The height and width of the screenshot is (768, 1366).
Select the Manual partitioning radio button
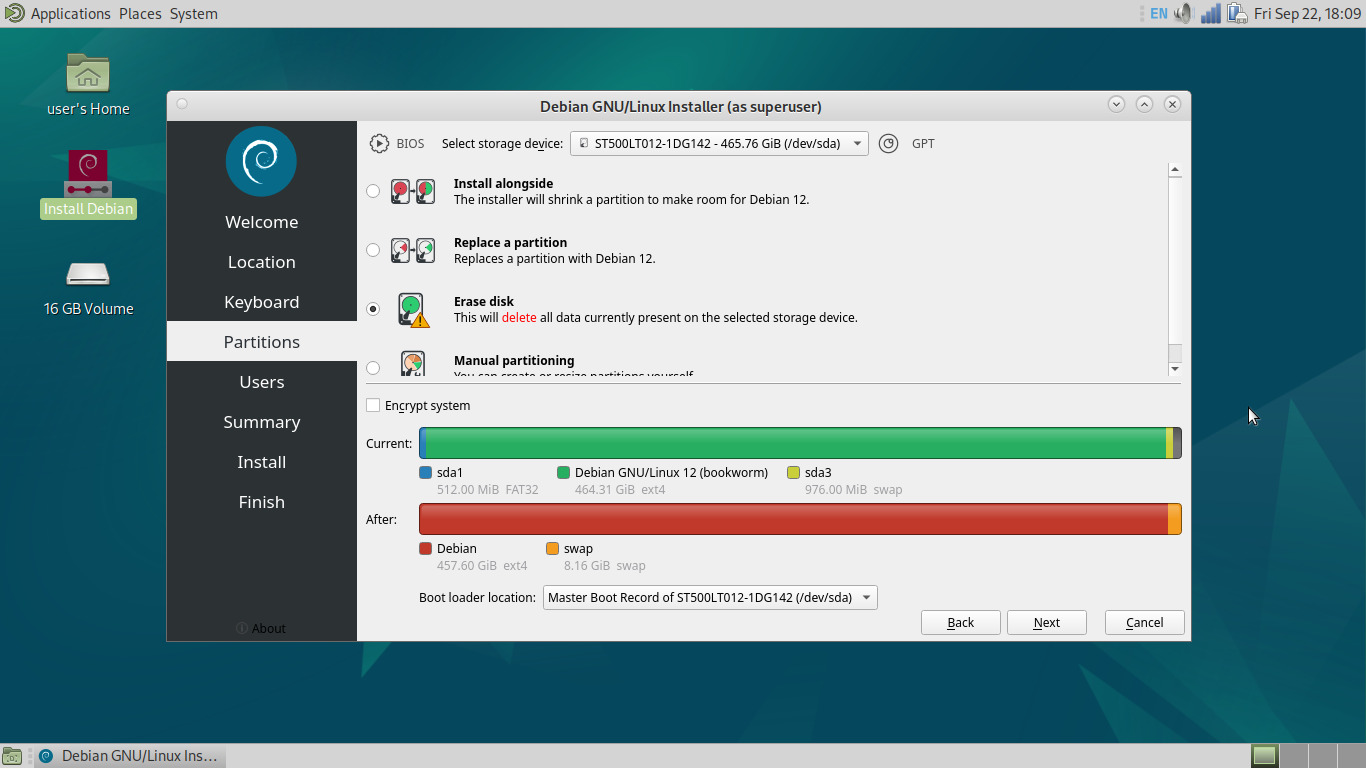coord(373,368)
